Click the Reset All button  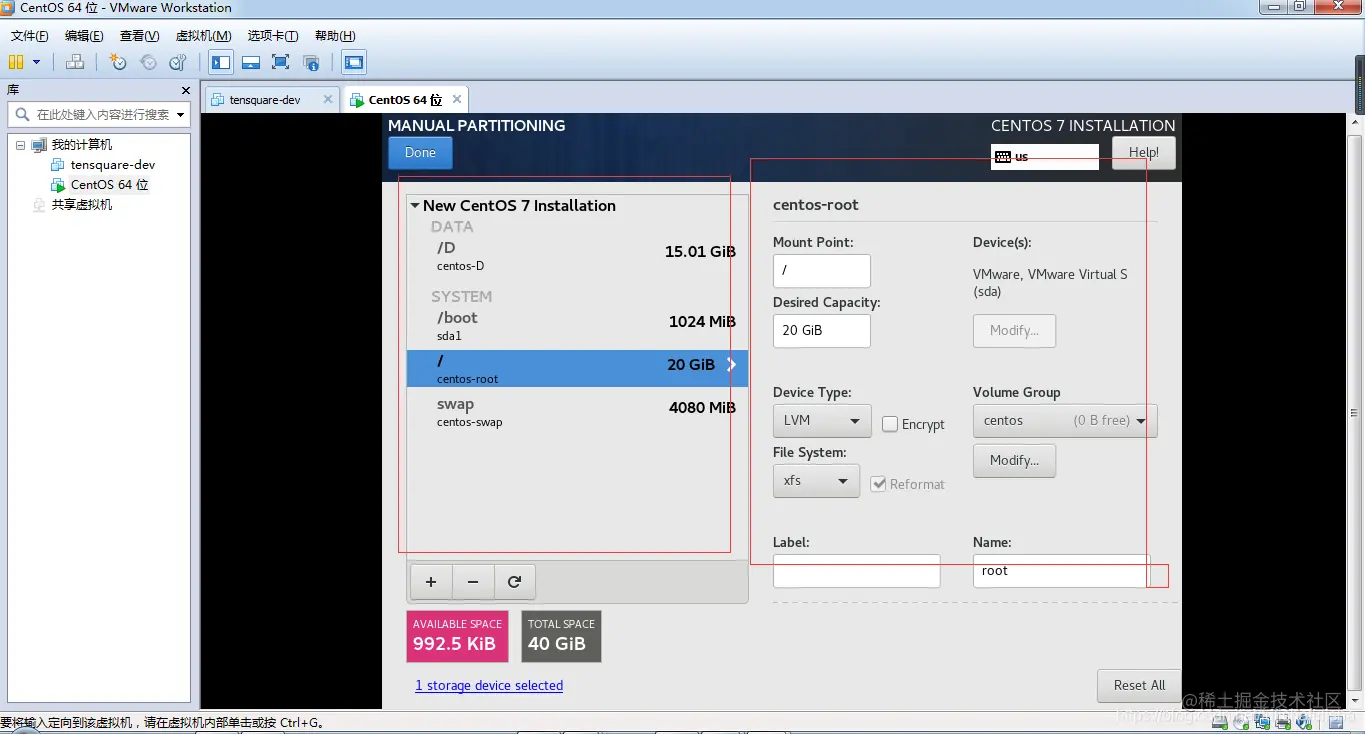[1139, 686]
